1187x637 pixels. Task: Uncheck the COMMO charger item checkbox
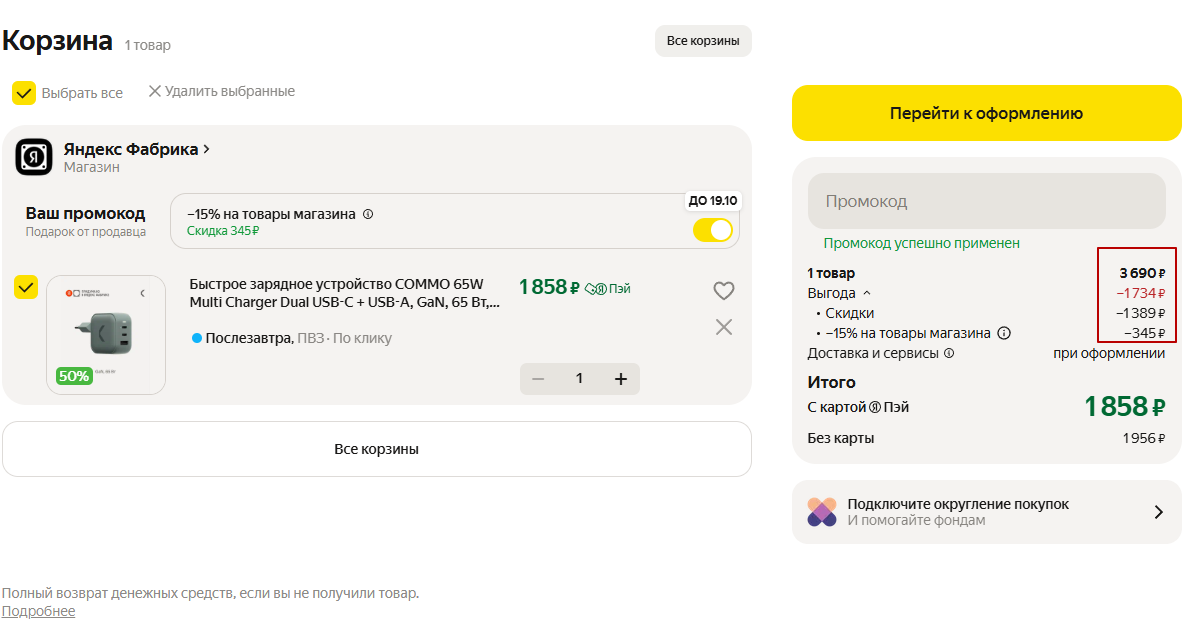pyautogui.click(x=26, y=288)
